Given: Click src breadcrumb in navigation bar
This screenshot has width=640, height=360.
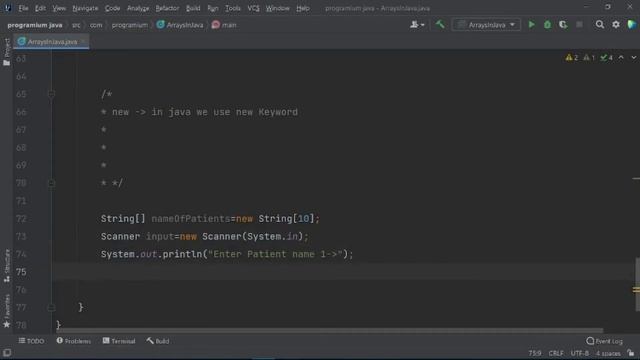Looking at the screenshot, I should pyautogui.click(x=76, y=25).
